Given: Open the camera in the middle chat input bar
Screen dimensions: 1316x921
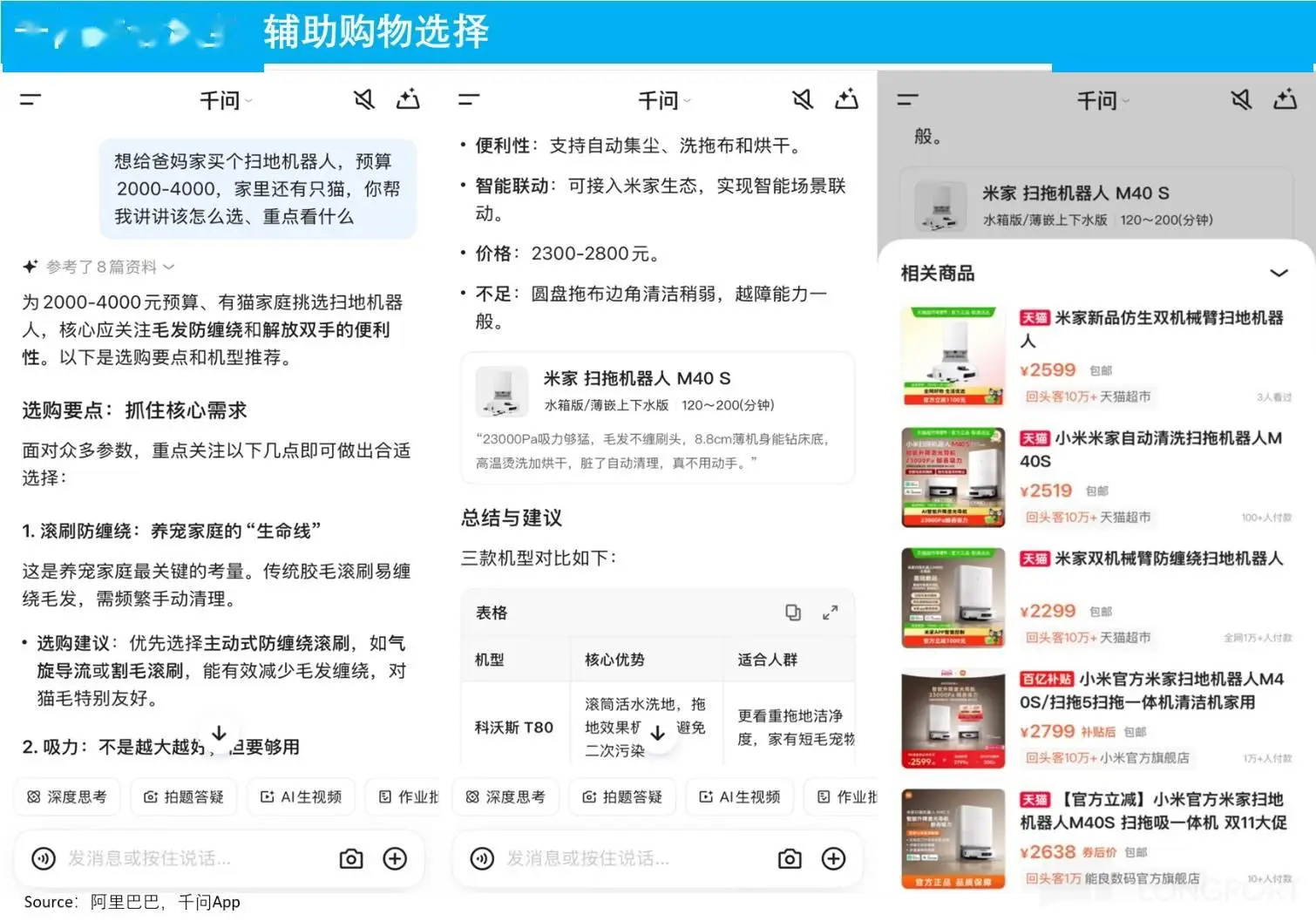Looking at the screenshot, I should pos(790,859).
